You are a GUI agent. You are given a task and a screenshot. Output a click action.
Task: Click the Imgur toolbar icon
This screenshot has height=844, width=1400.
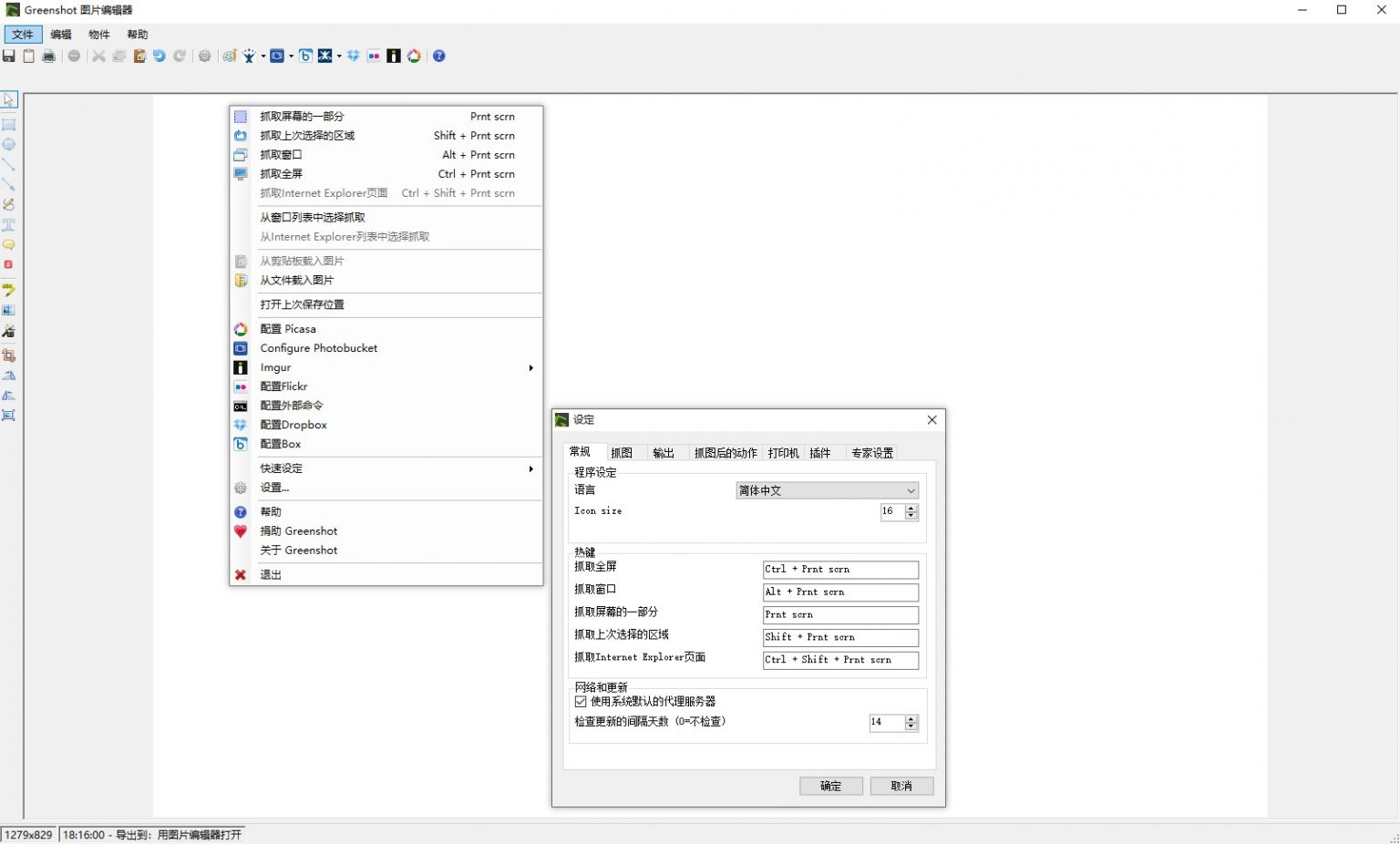point(394,57)
